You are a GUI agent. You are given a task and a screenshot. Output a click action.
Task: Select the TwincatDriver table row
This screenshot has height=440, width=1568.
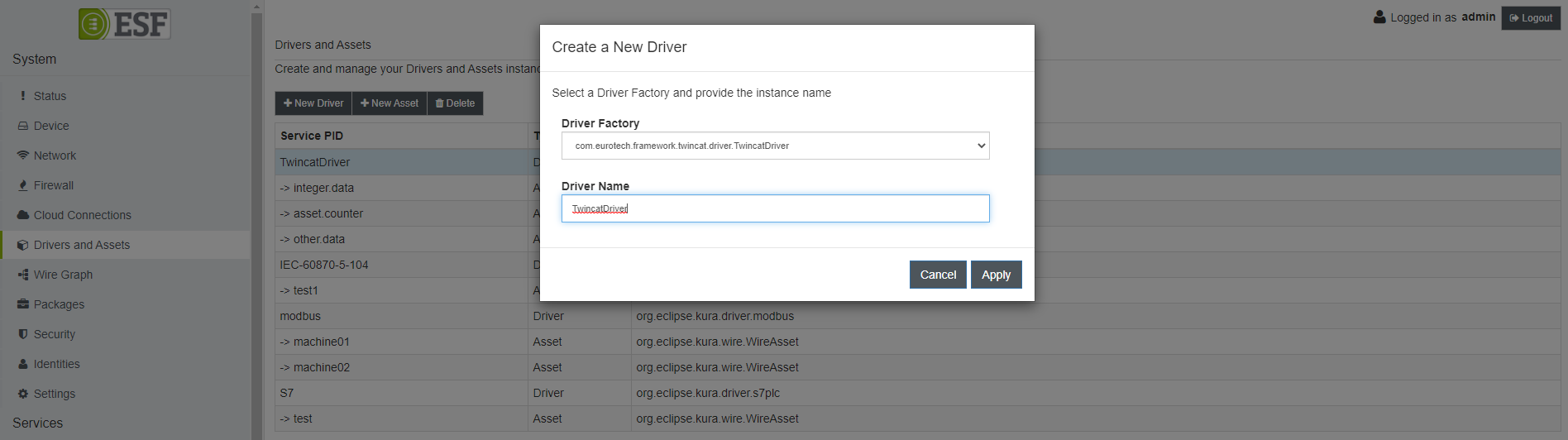[x=401, y=162]
